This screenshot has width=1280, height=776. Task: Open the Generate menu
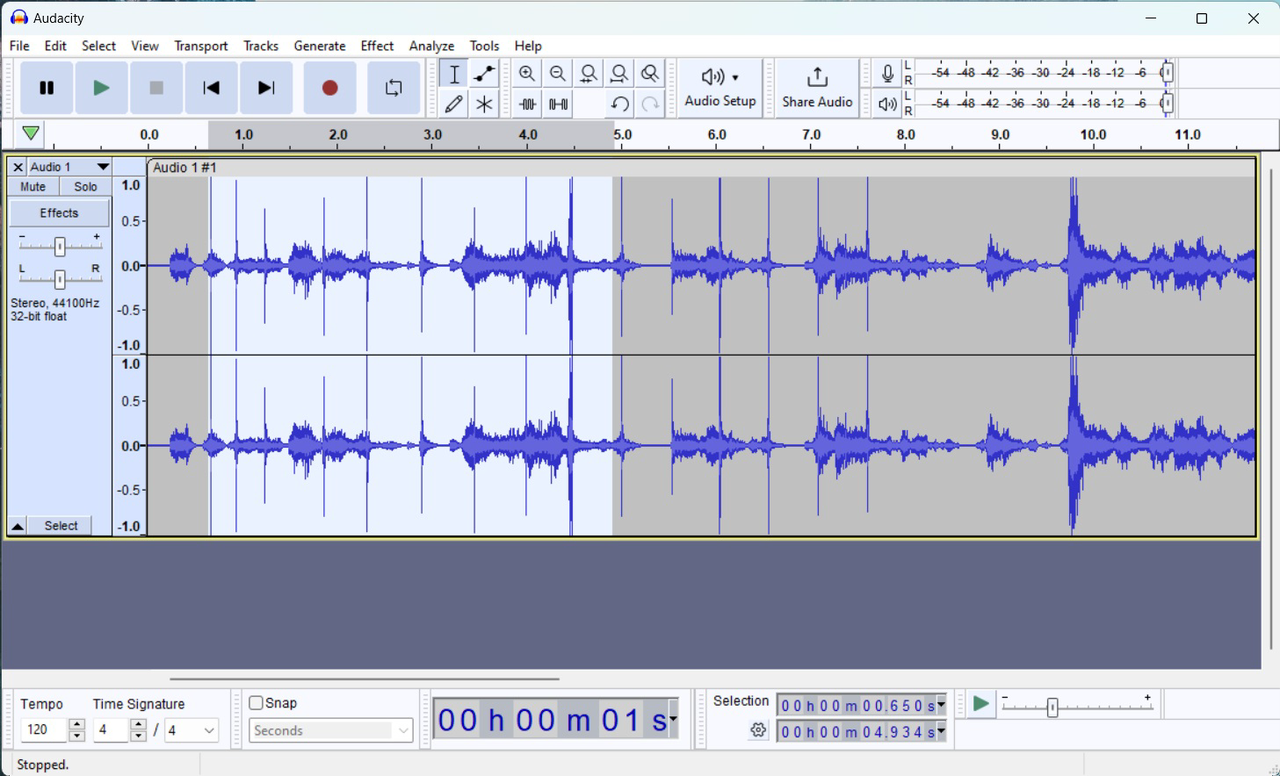pos(319,46)
